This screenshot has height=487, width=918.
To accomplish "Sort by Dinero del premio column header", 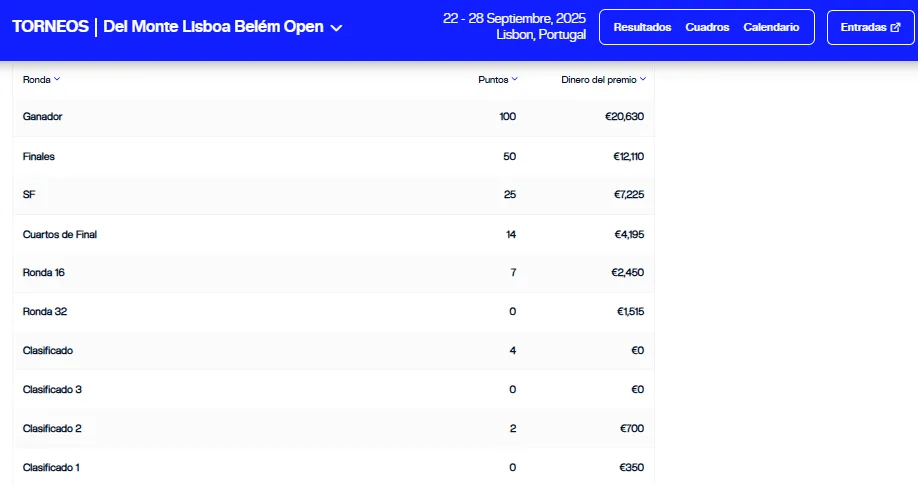I will click(x=598, y=80).
